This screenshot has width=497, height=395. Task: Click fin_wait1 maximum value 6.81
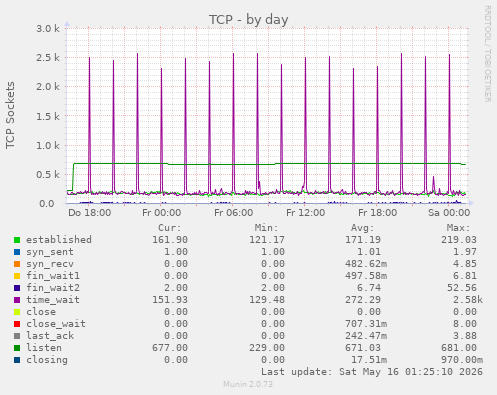click(x=465, y=276)
